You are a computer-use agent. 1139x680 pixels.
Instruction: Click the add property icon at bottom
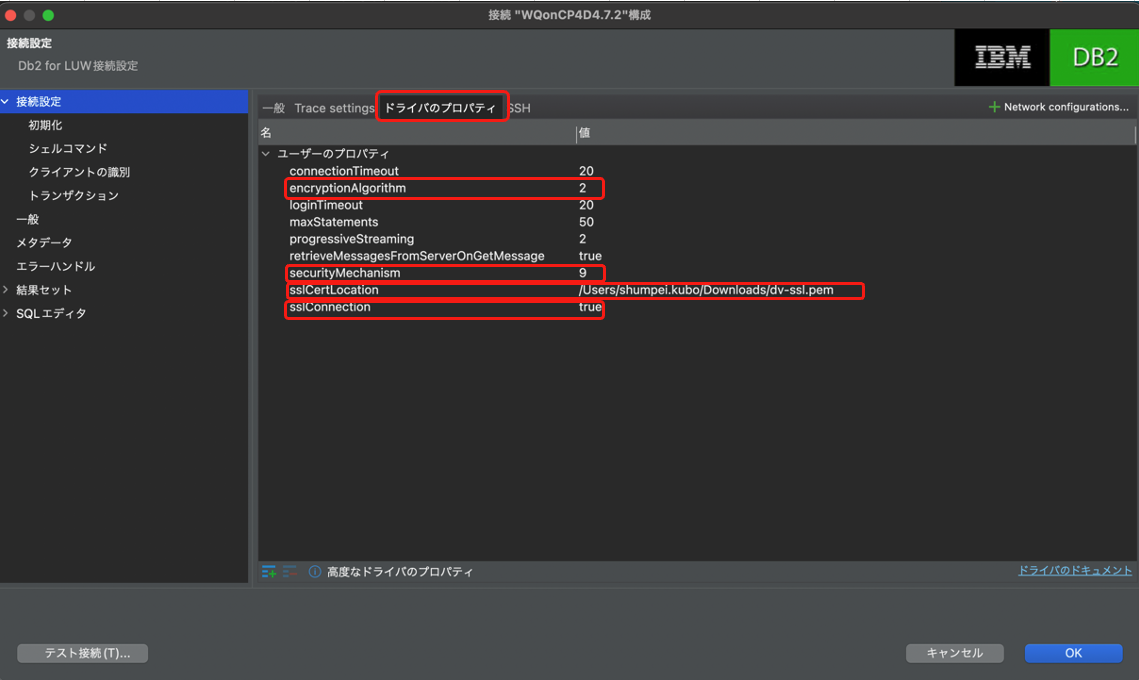[x=269, y=572]
